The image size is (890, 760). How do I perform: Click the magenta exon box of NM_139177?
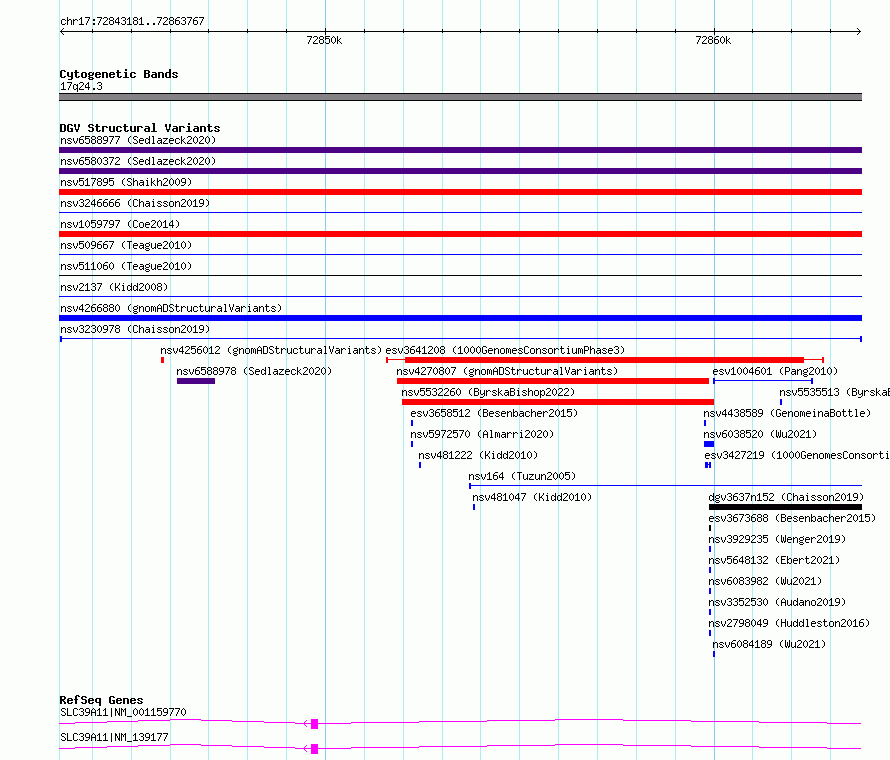pyautogui.click(x=314, y=749)
